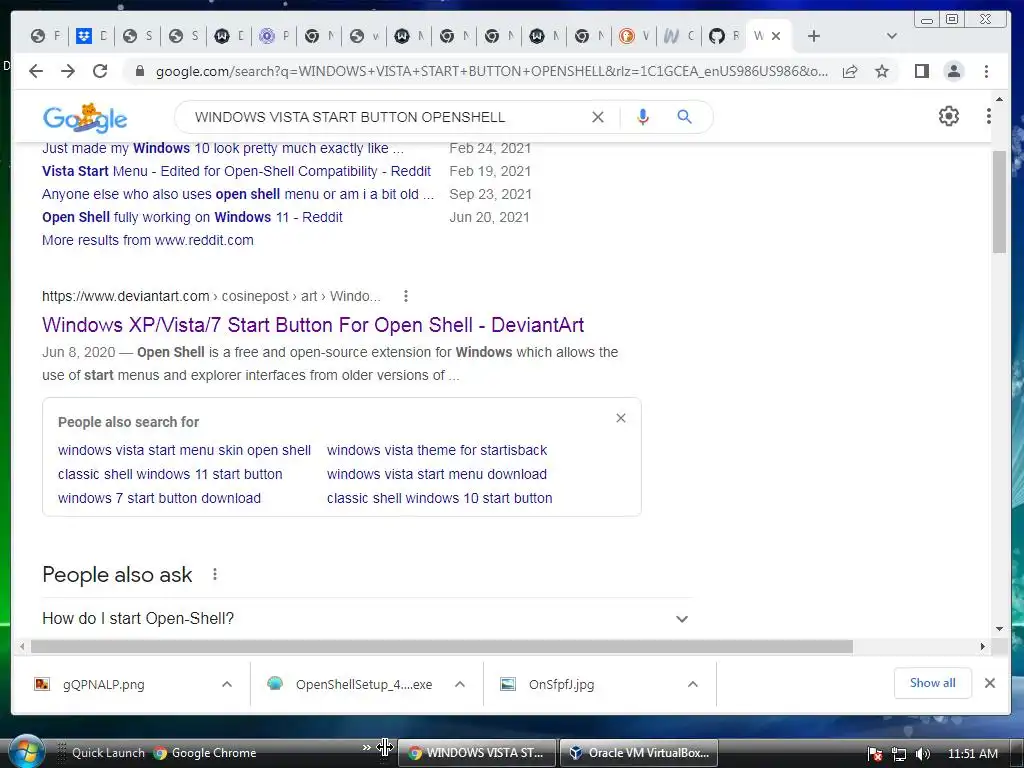Switch to the Dropbox tab
The width and height of the screenshot is (1024, 768).
coord(90,36)
